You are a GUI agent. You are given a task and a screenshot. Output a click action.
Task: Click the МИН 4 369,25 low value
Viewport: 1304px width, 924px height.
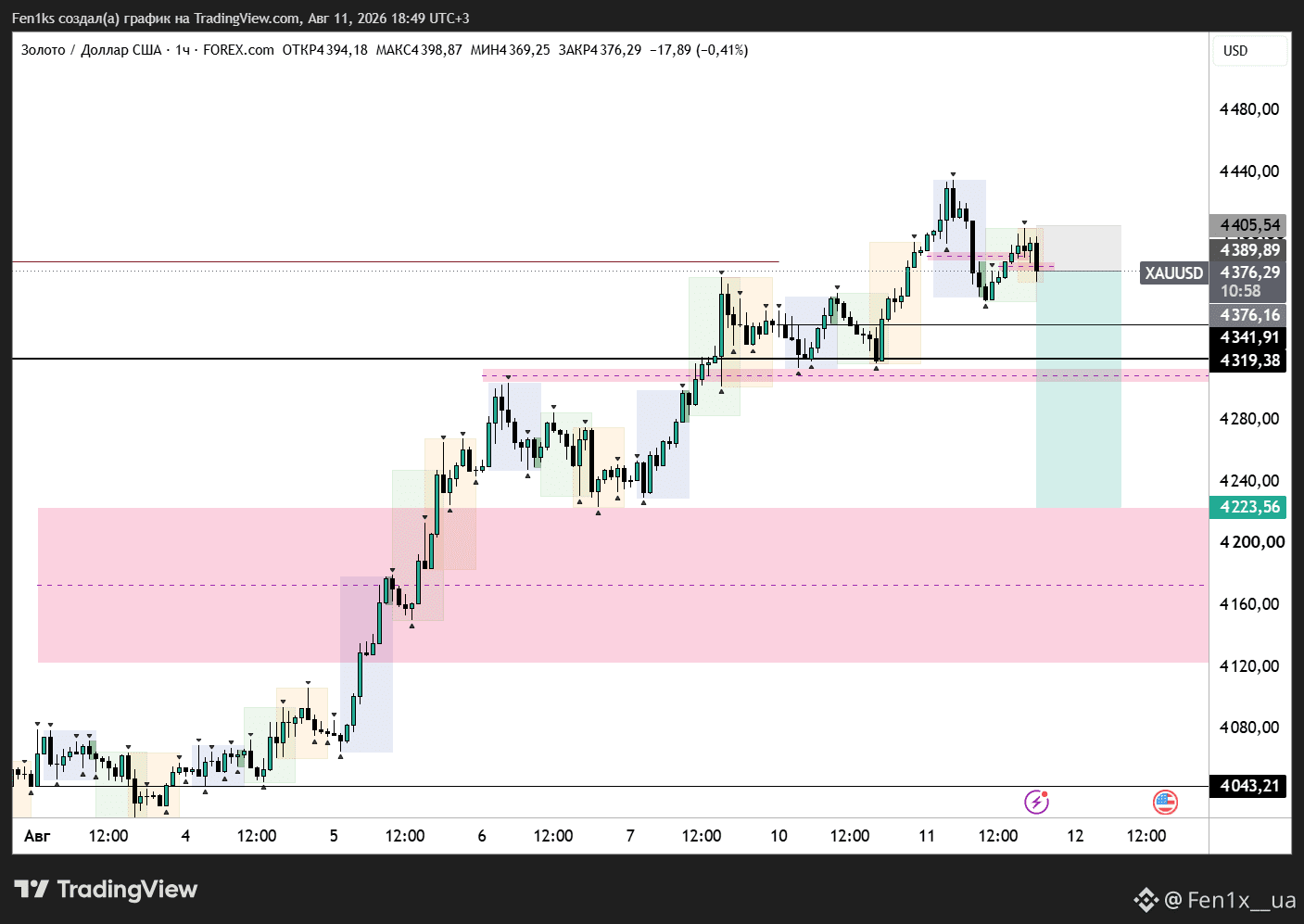tap(510, 50)
